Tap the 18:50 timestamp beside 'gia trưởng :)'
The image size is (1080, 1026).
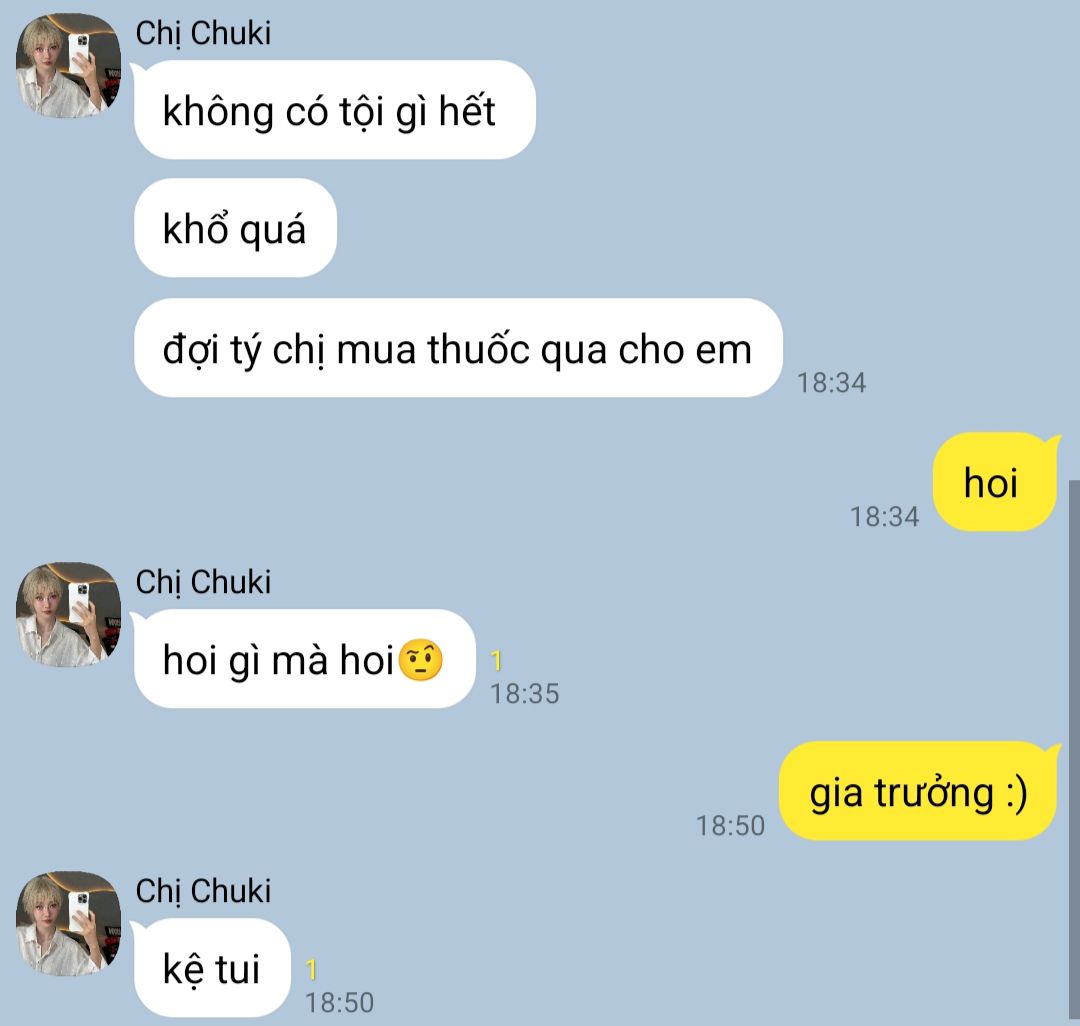coord(730,826)
